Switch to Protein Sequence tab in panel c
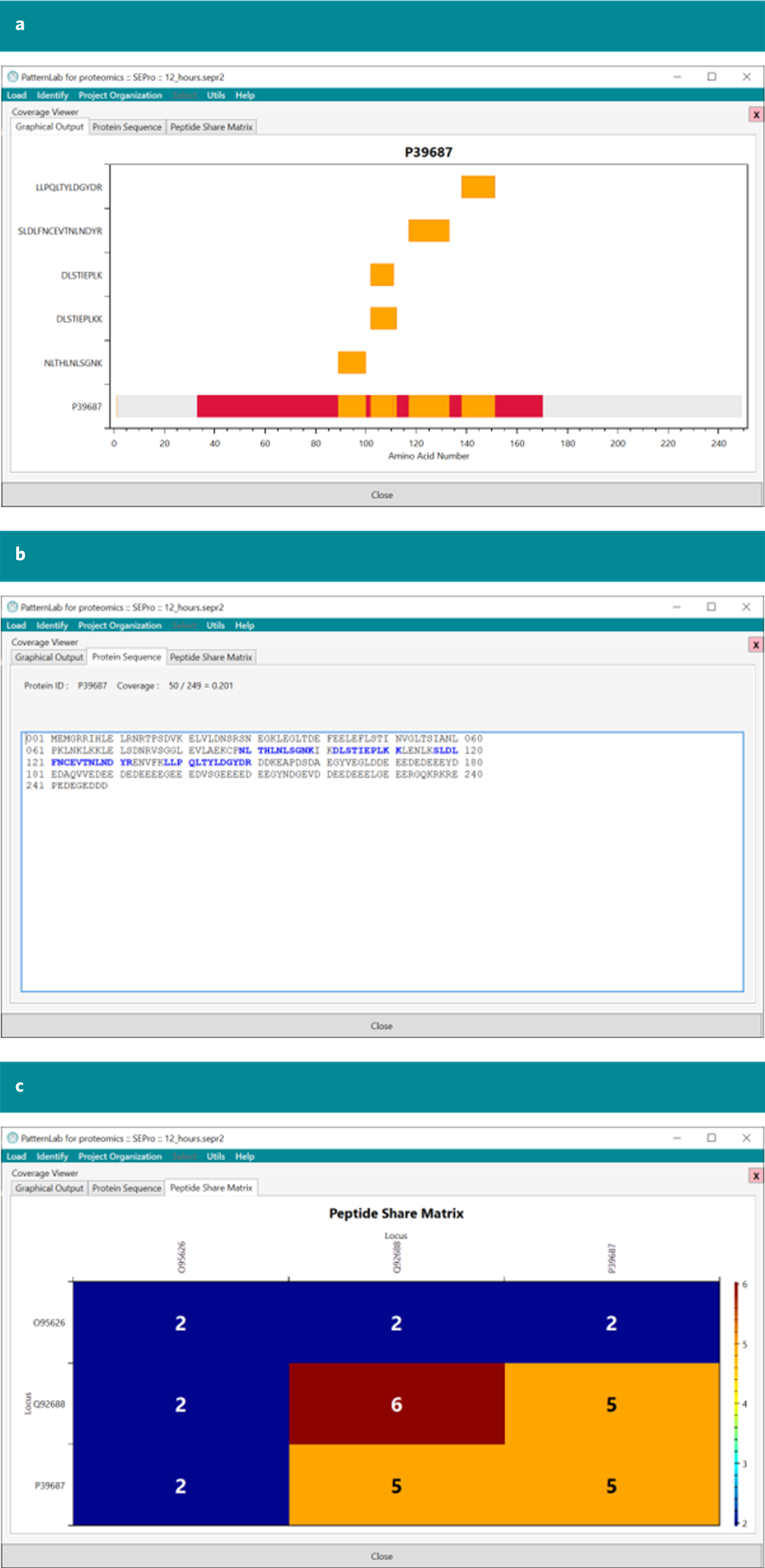Viewport: 765px width, 1568px height. (x=126, y=1188)
